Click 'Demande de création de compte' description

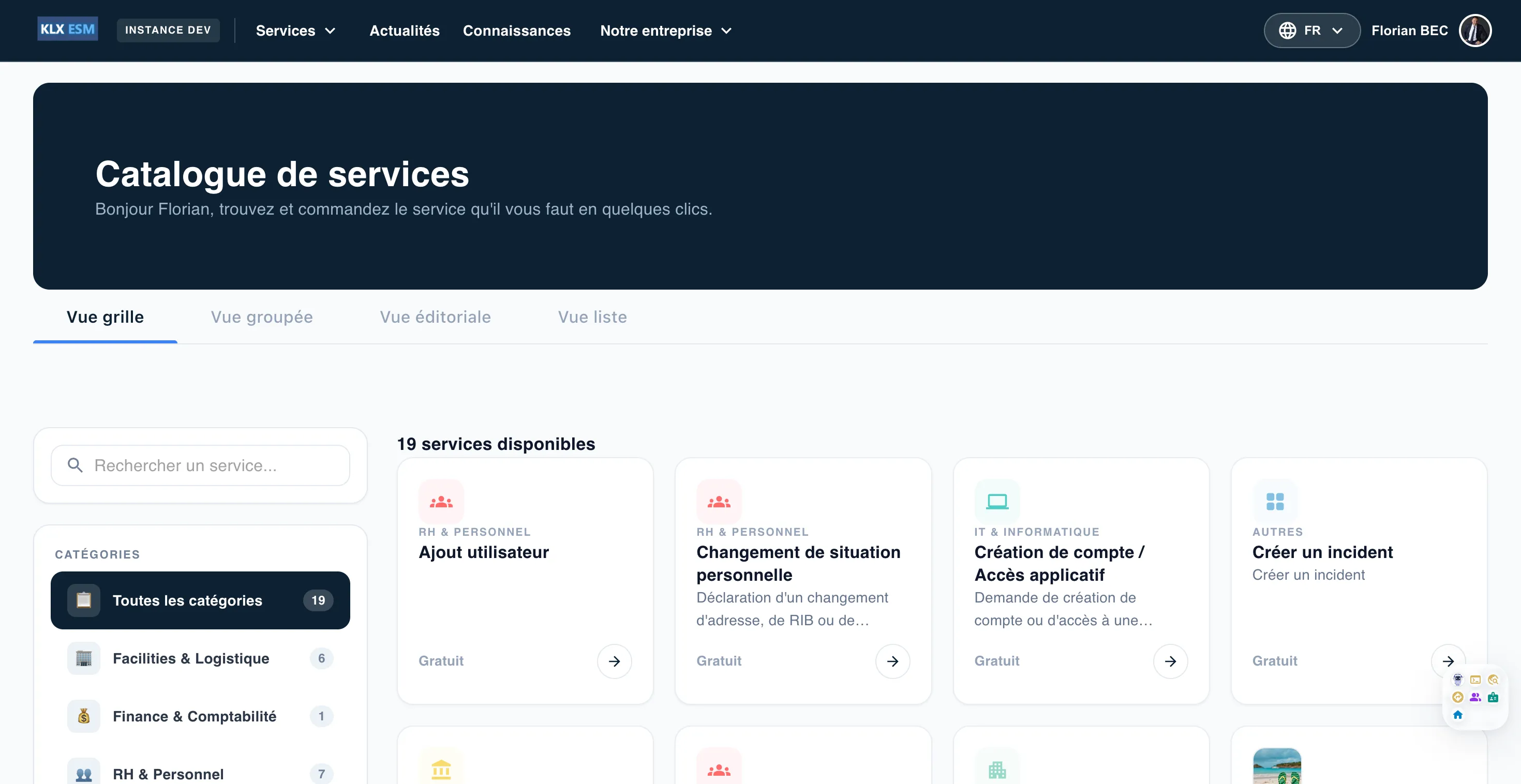[1063, 609]
